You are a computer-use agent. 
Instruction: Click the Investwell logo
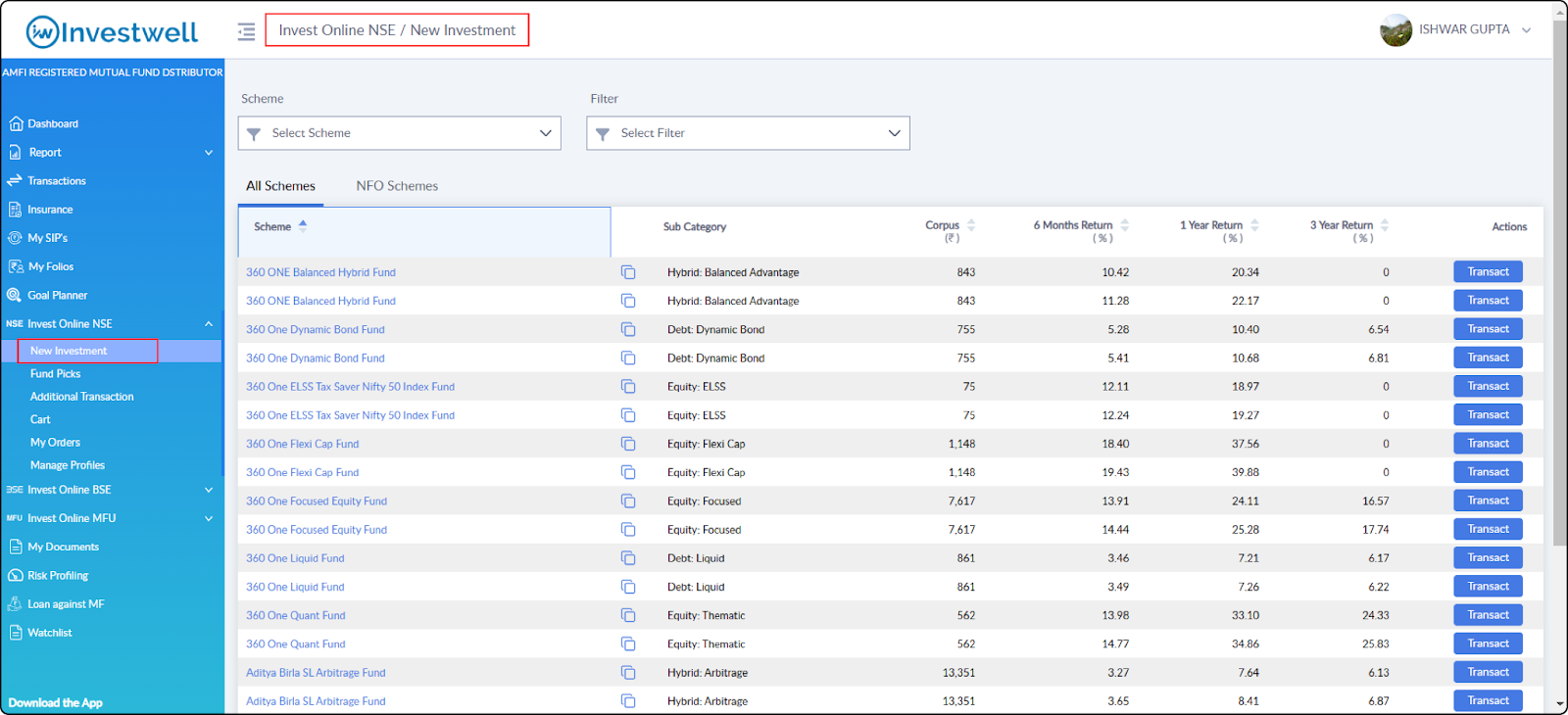pos(112,32)
